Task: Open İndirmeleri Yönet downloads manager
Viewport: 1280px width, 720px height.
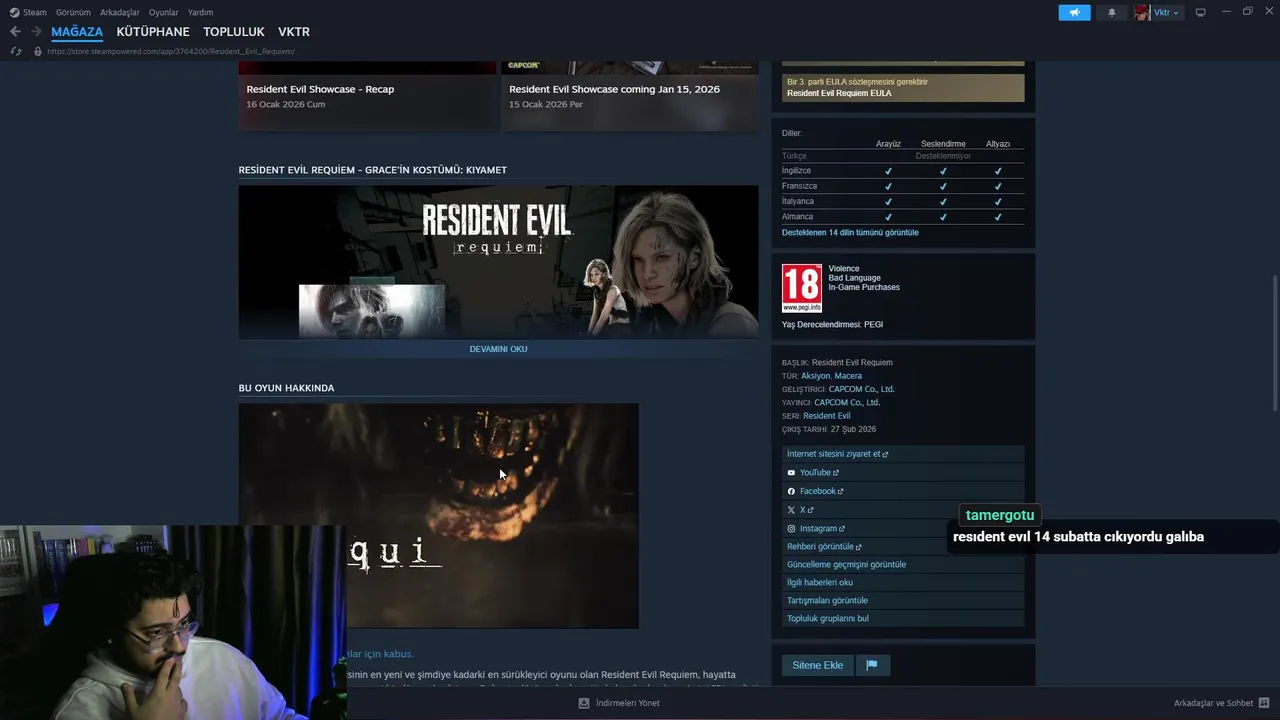Action: (627, 703)
